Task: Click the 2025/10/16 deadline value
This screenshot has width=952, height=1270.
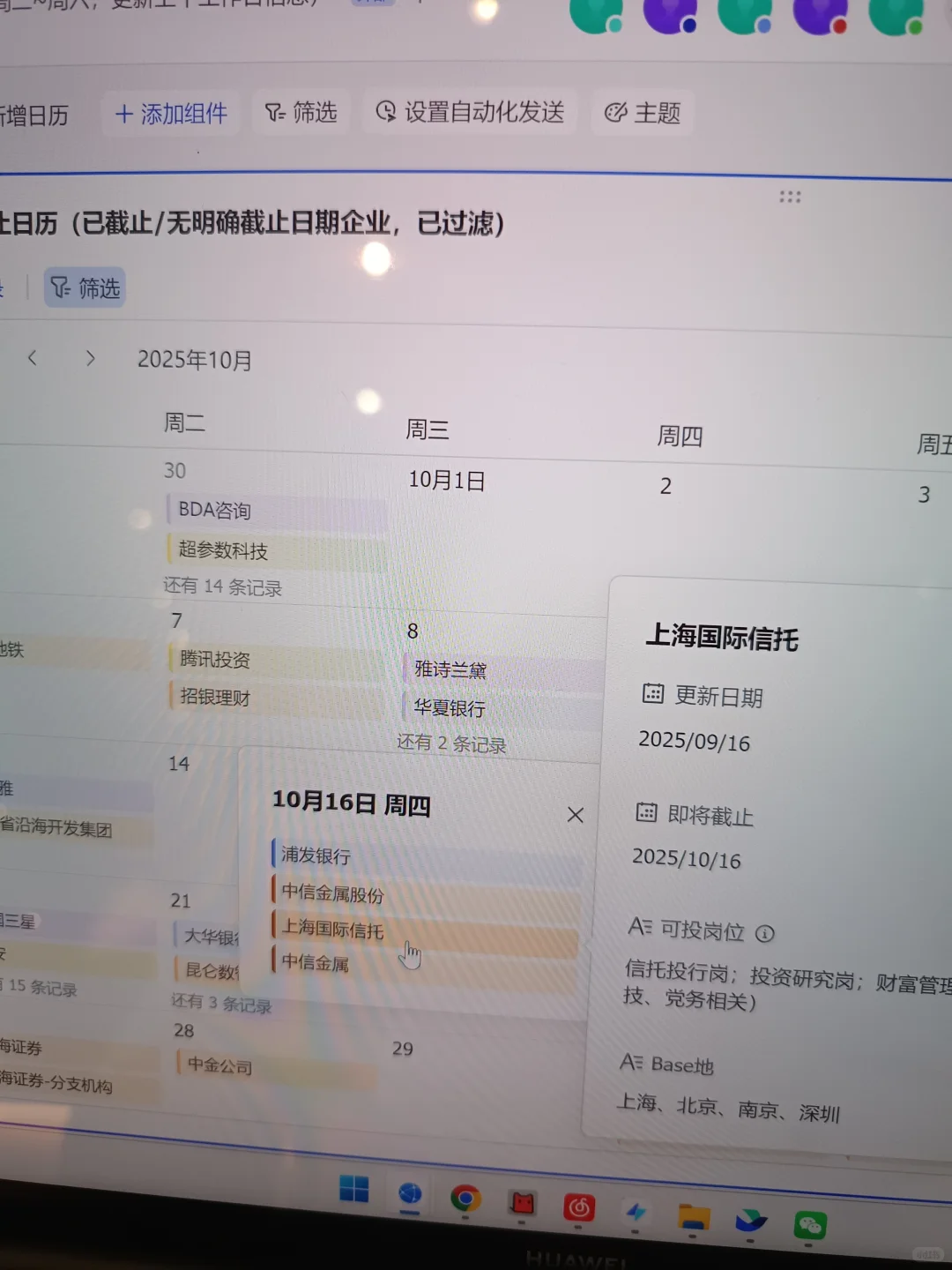Action: (x=687, y=858)
